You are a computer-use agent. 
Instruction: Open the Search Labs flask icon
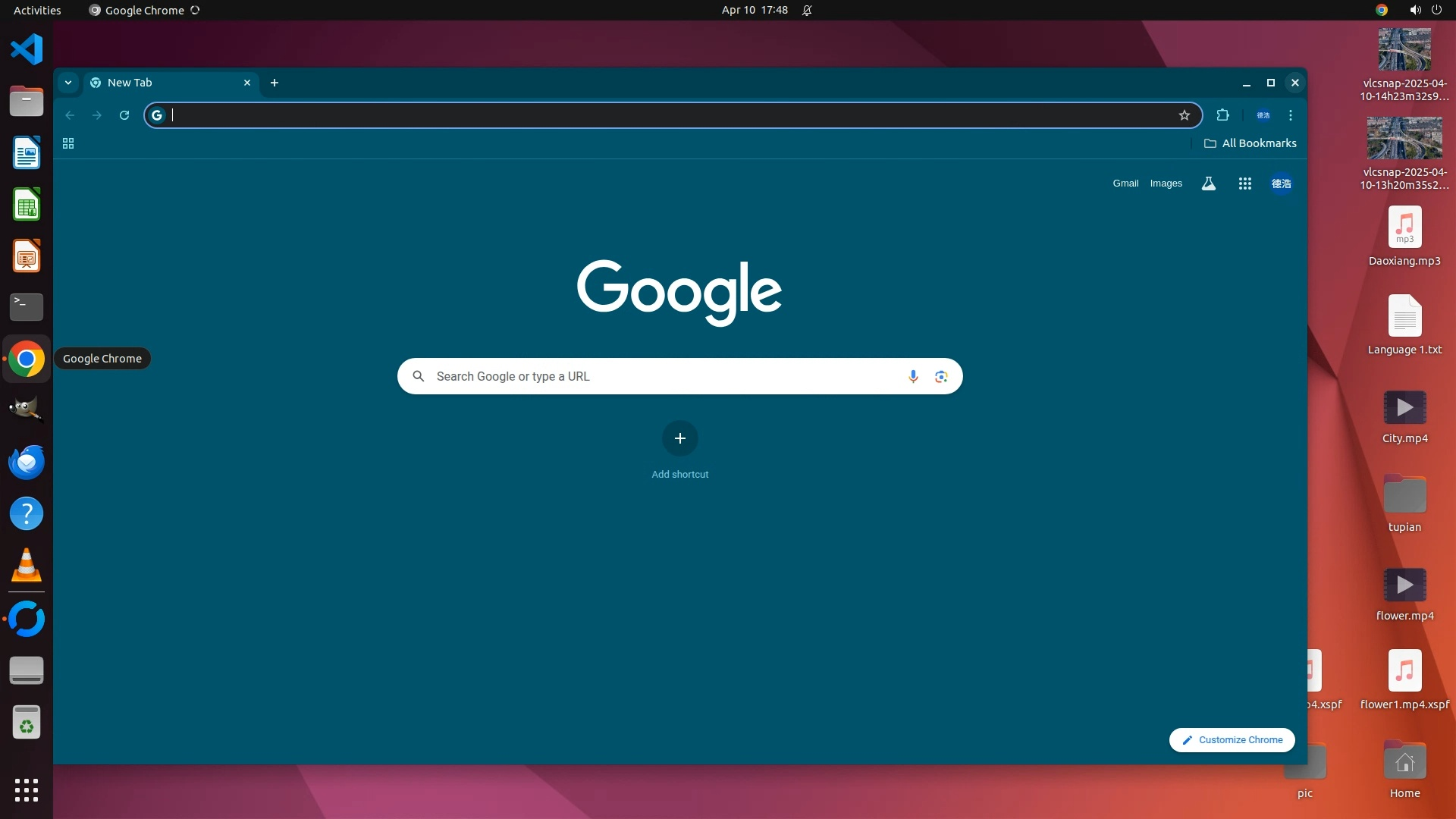coord(1209,184)
